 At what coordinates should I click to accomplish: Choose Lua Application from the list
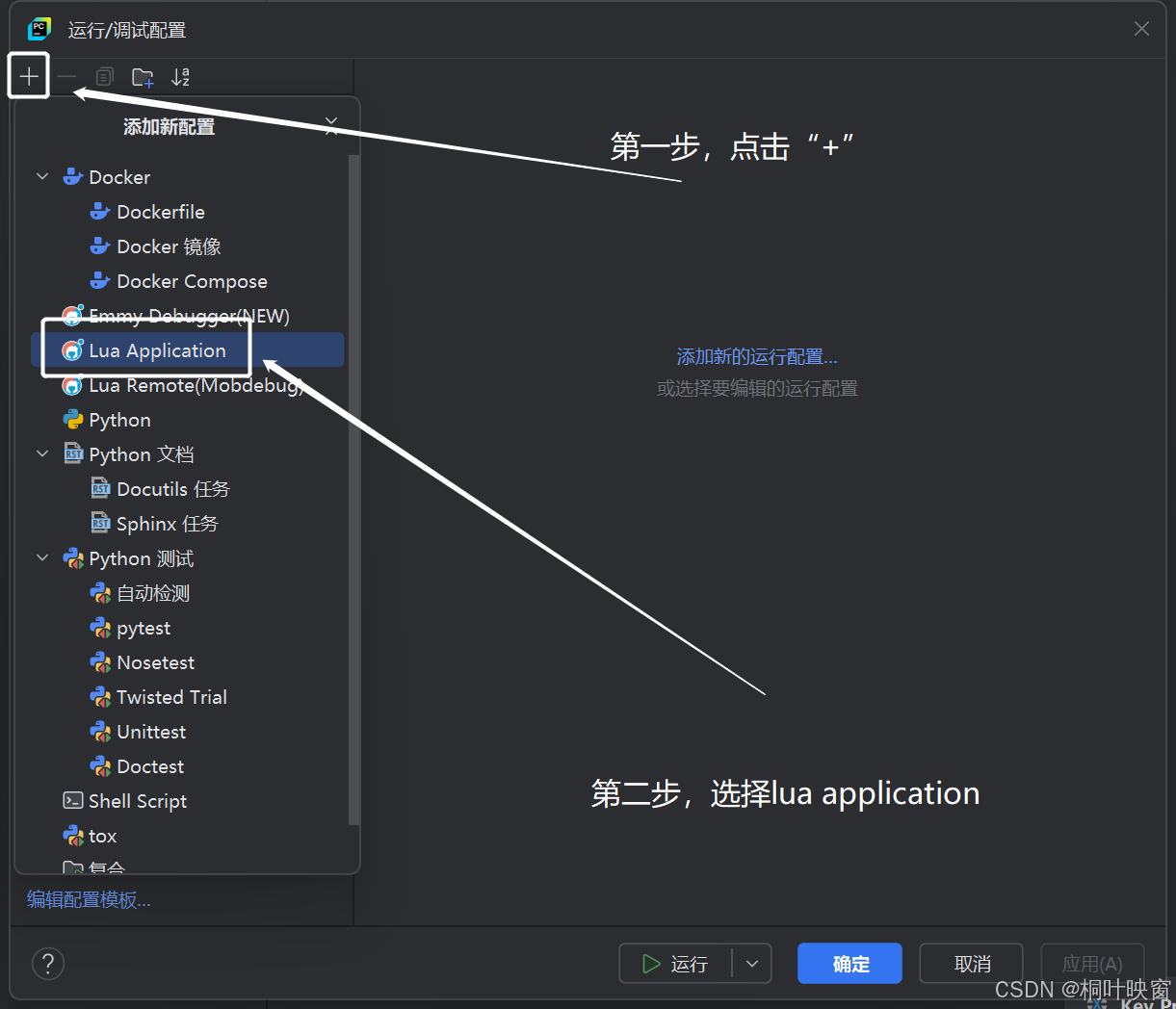click(188, 350)
